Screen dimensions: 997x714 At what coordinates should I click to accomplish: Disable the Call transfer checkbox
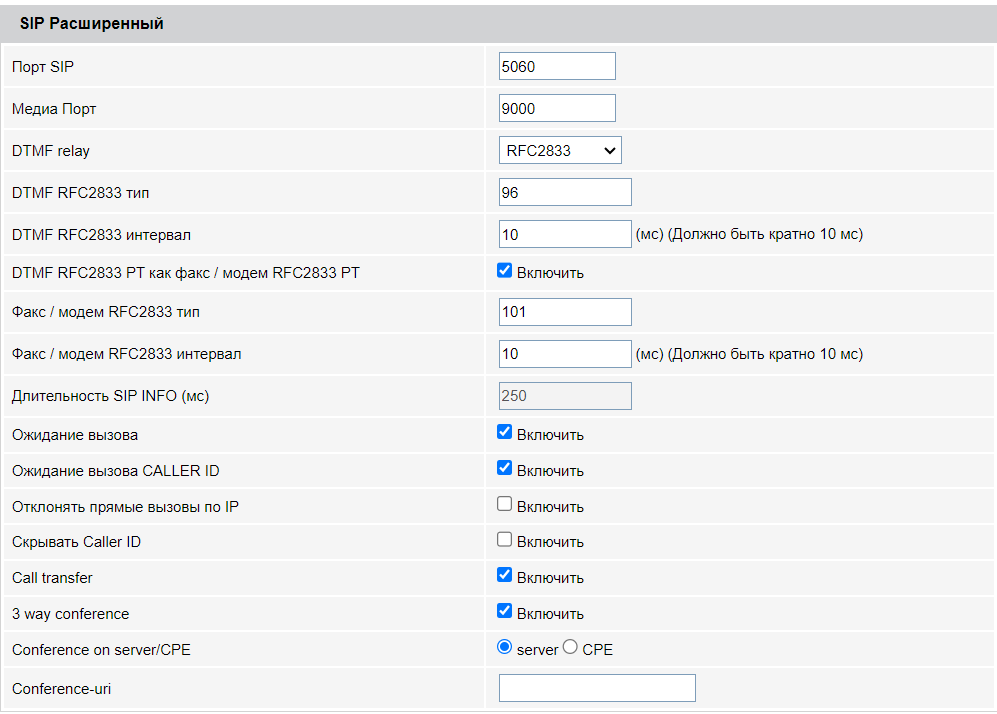tap(505, 576)
